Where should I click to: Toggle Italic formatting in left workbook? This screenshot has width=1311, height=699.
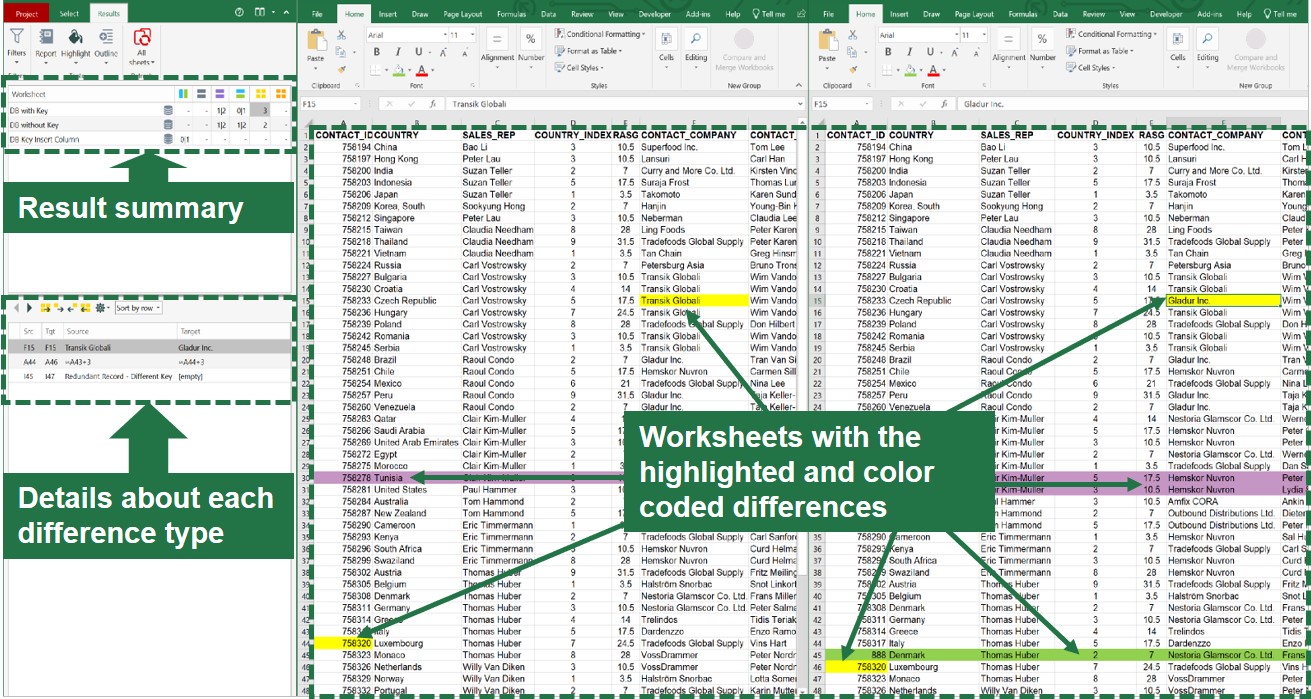pos(397,52)
